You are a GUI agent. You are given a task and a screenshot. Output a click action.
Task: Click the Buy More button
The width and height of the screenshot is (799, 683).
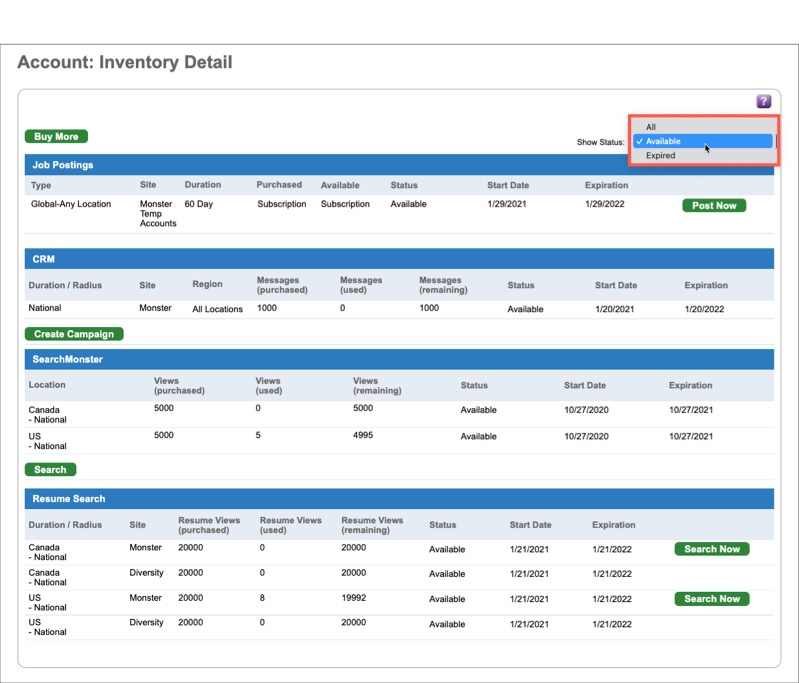point(56,137)
